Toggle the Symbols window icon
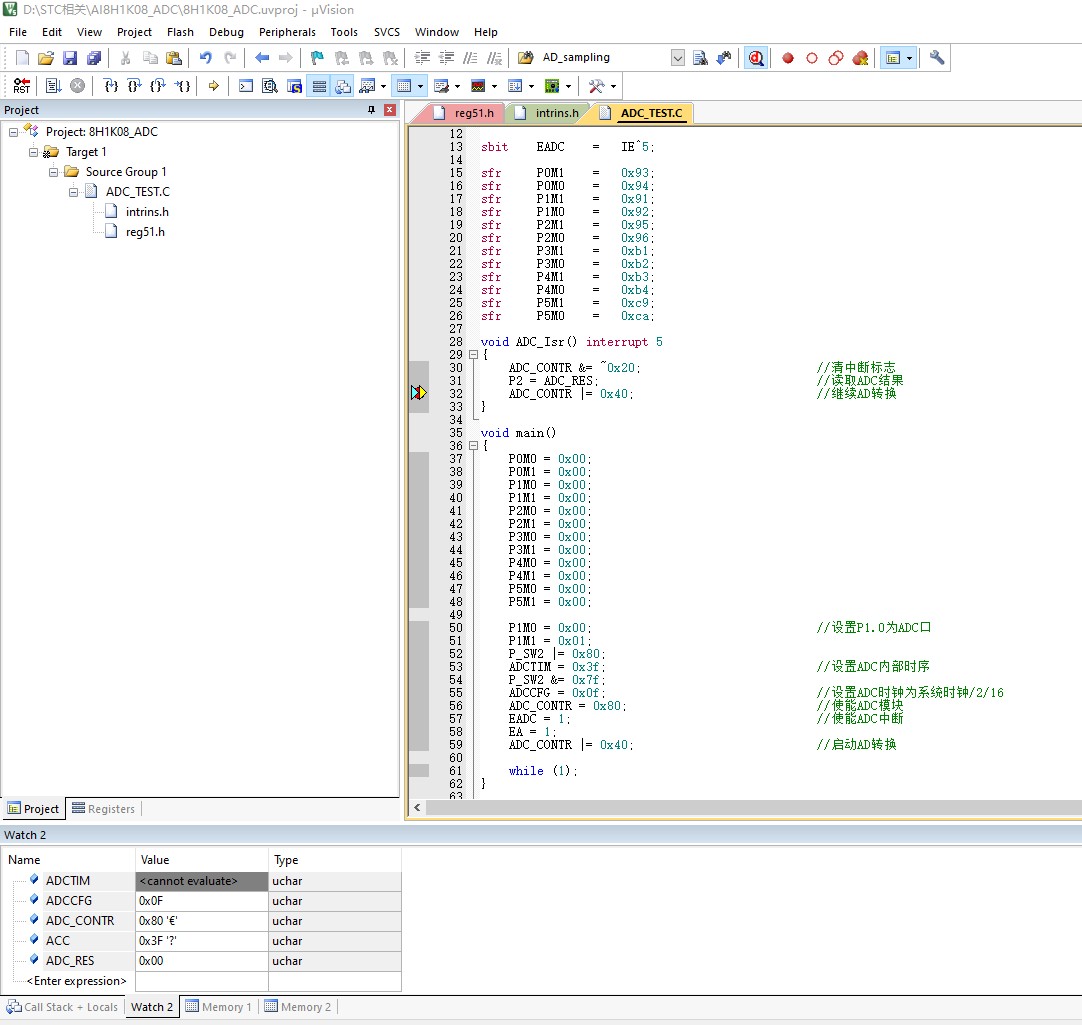 (294, 86)
